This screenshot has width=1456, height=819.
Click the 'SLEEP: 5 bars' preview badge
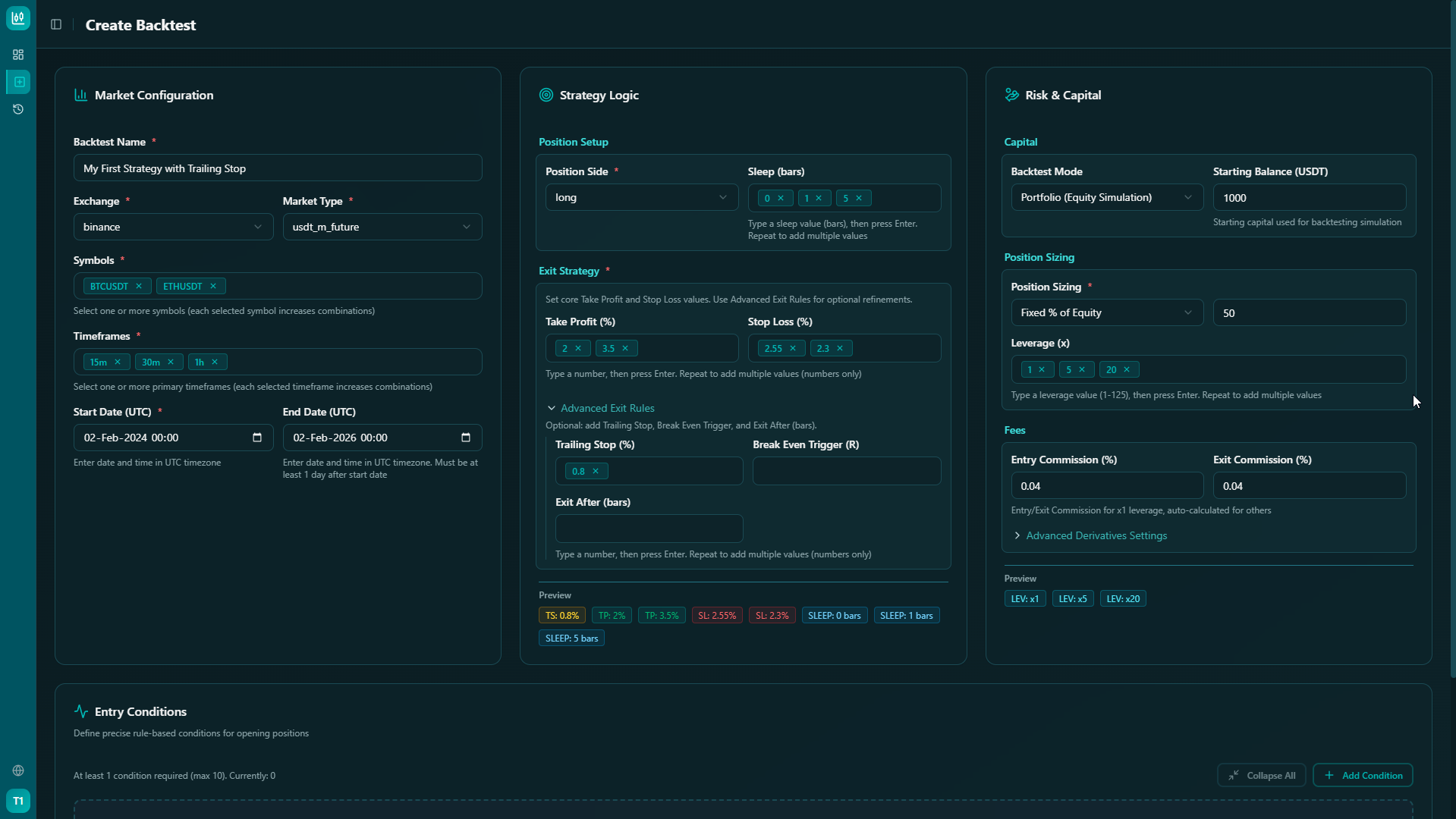click(x=571, y=639)
